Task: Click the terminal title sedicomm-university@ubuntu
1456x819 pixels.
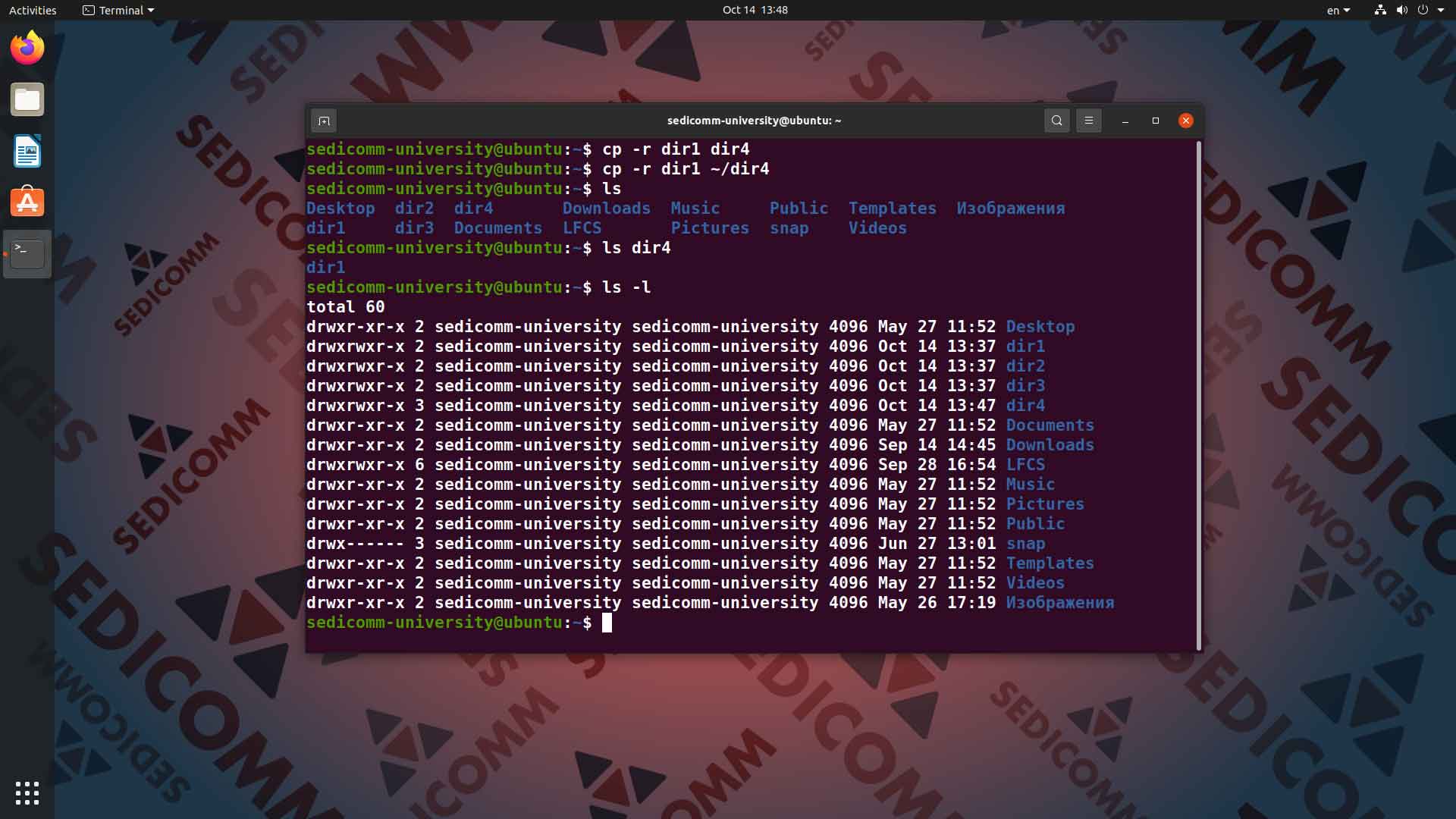Action: (x=754, y=120)
